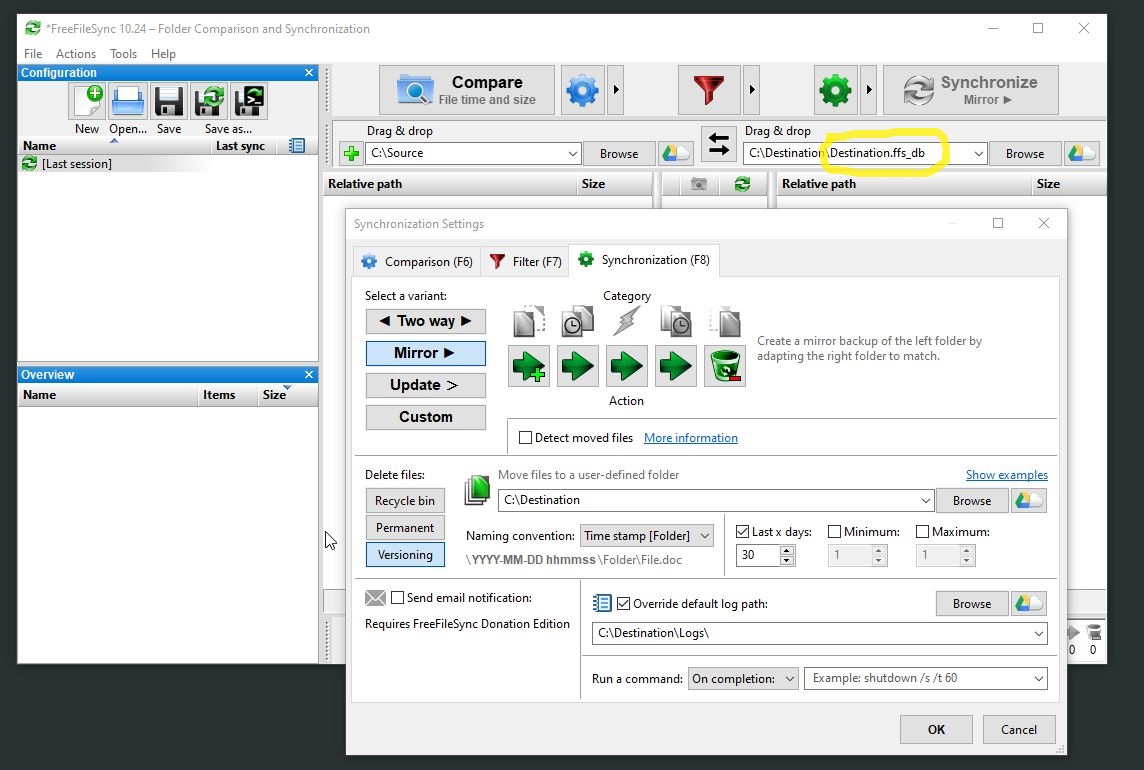1144x770 pixels.
Task: Switch to the Filter (F7) tab
Action: [525, 261]
